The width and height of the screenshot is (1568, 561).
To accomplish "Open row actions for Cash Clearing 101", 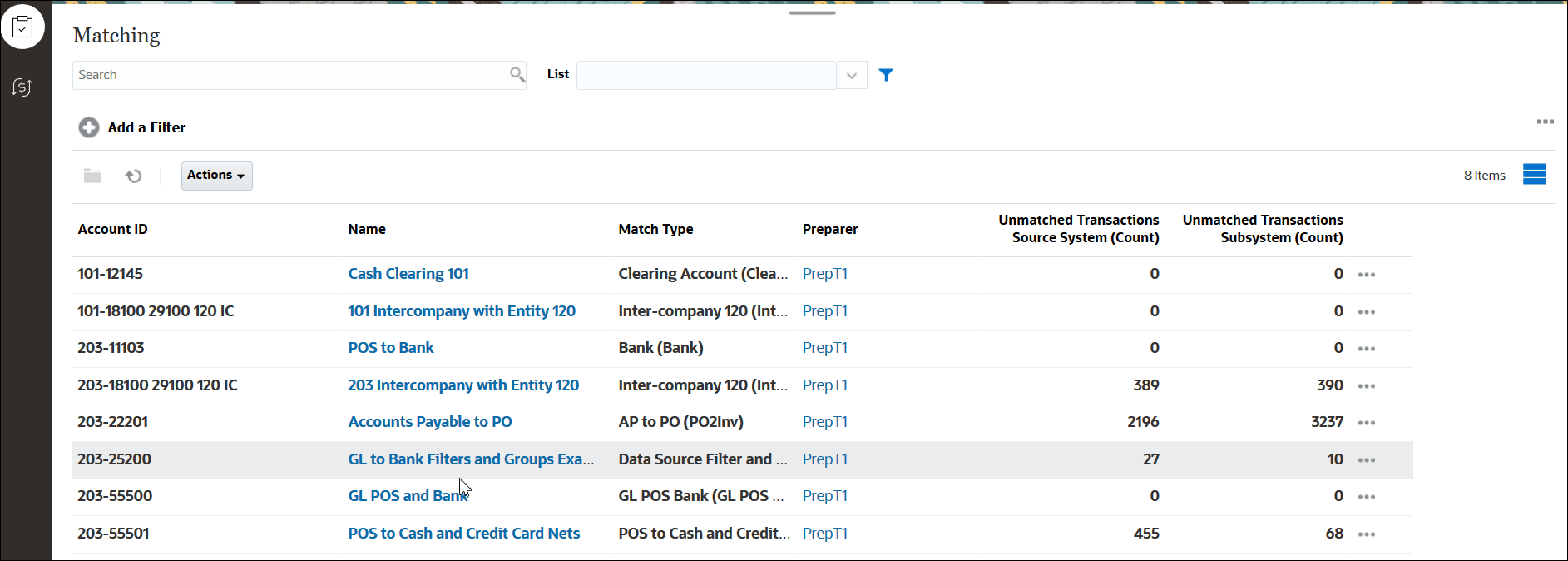I will pyautogui.click(x=1367, y=275).
